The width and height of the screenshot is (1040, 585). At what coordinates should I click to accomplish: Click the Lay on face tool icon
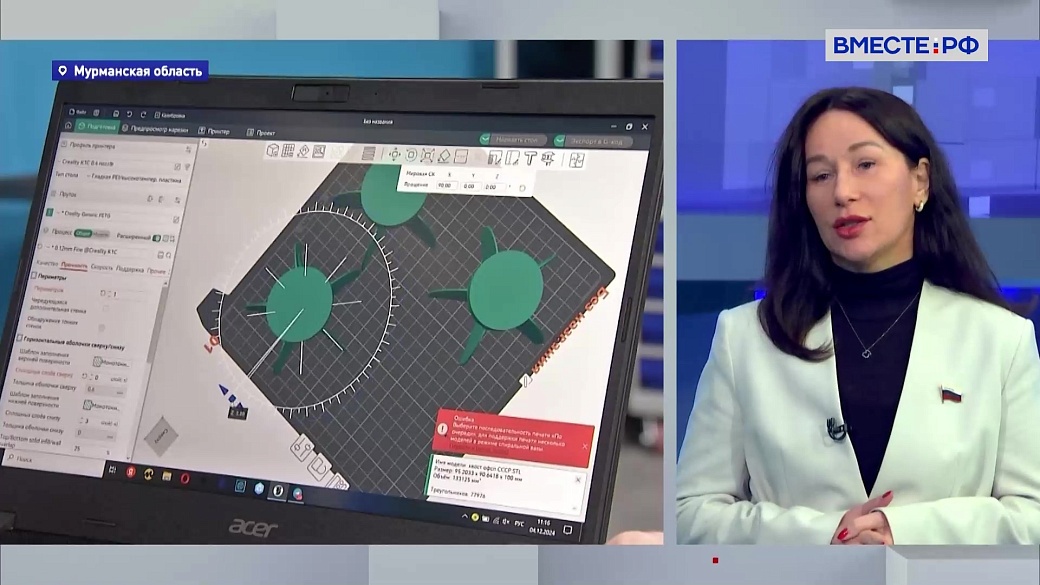click(445, 156)
